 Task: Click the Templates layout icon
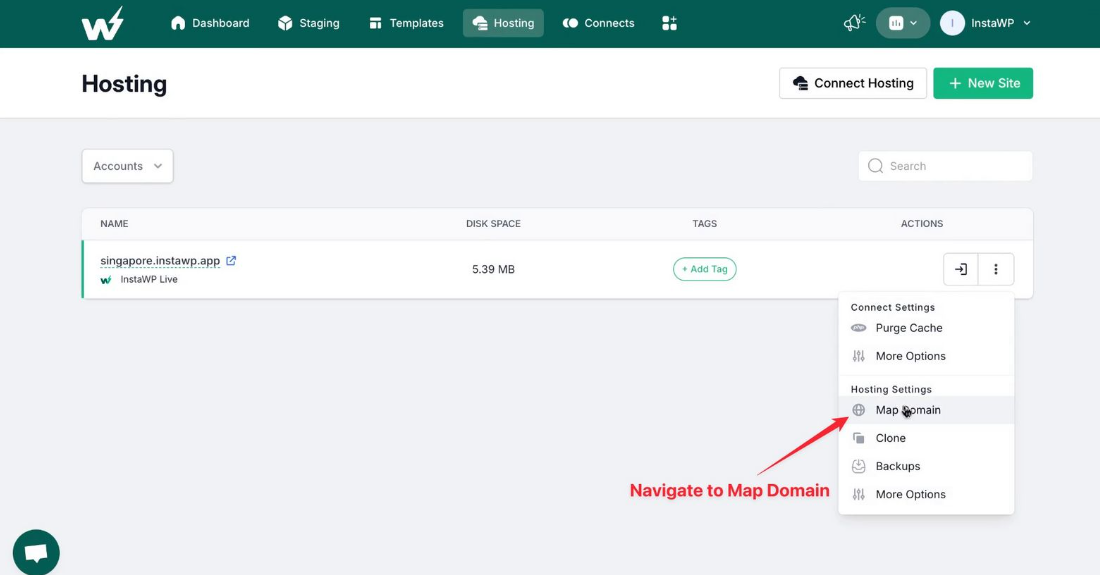[375, 23]
